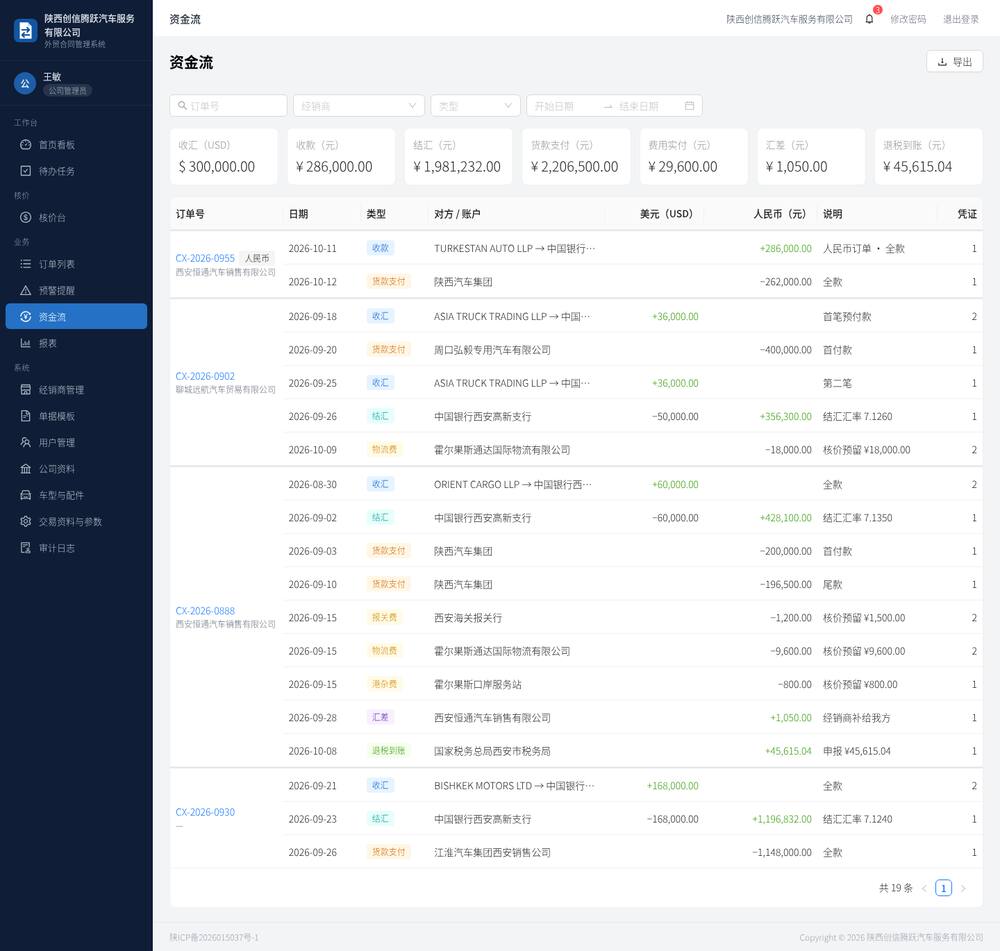
Task: Click the 车型与配件 car icon
Action: click(26, 495)
